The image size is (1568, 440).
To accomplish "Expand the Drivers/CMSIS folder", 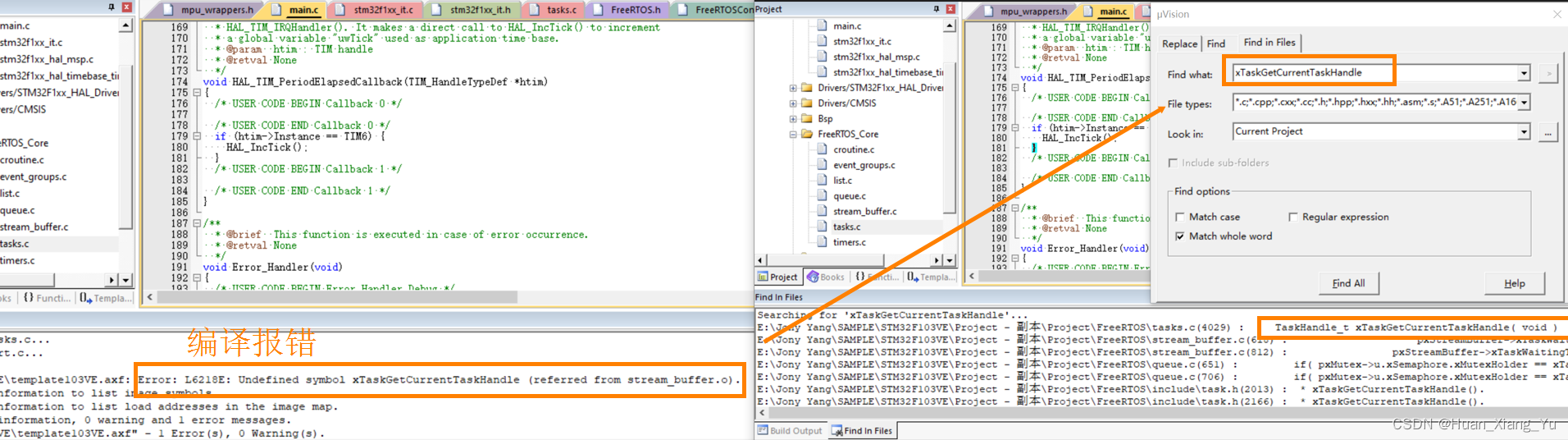I will tap(793, 103).
